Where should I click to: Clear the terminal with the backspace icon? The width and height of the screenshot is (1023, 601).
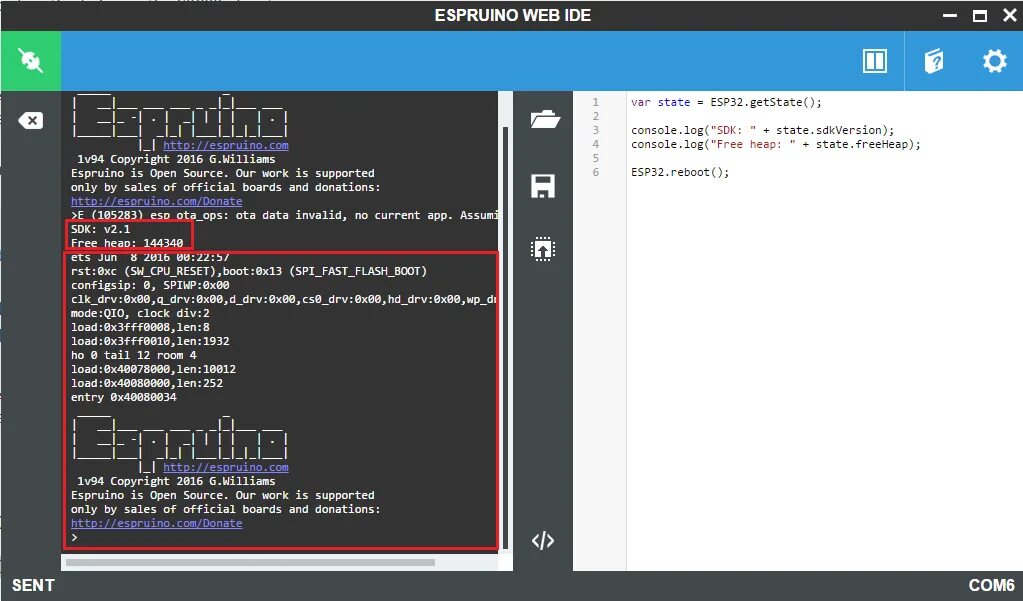point(31,121)
